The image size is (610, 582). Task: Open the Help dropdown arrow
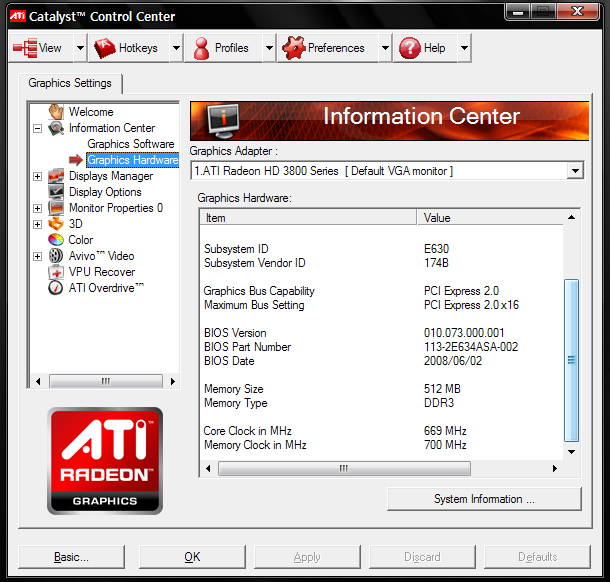(464, 48)
